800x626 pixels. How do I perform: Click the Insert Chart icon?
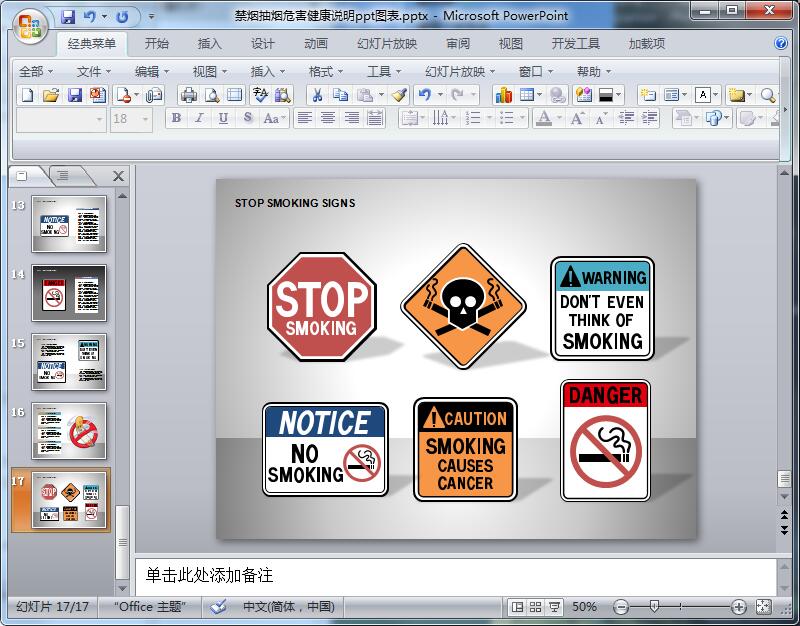503,95
